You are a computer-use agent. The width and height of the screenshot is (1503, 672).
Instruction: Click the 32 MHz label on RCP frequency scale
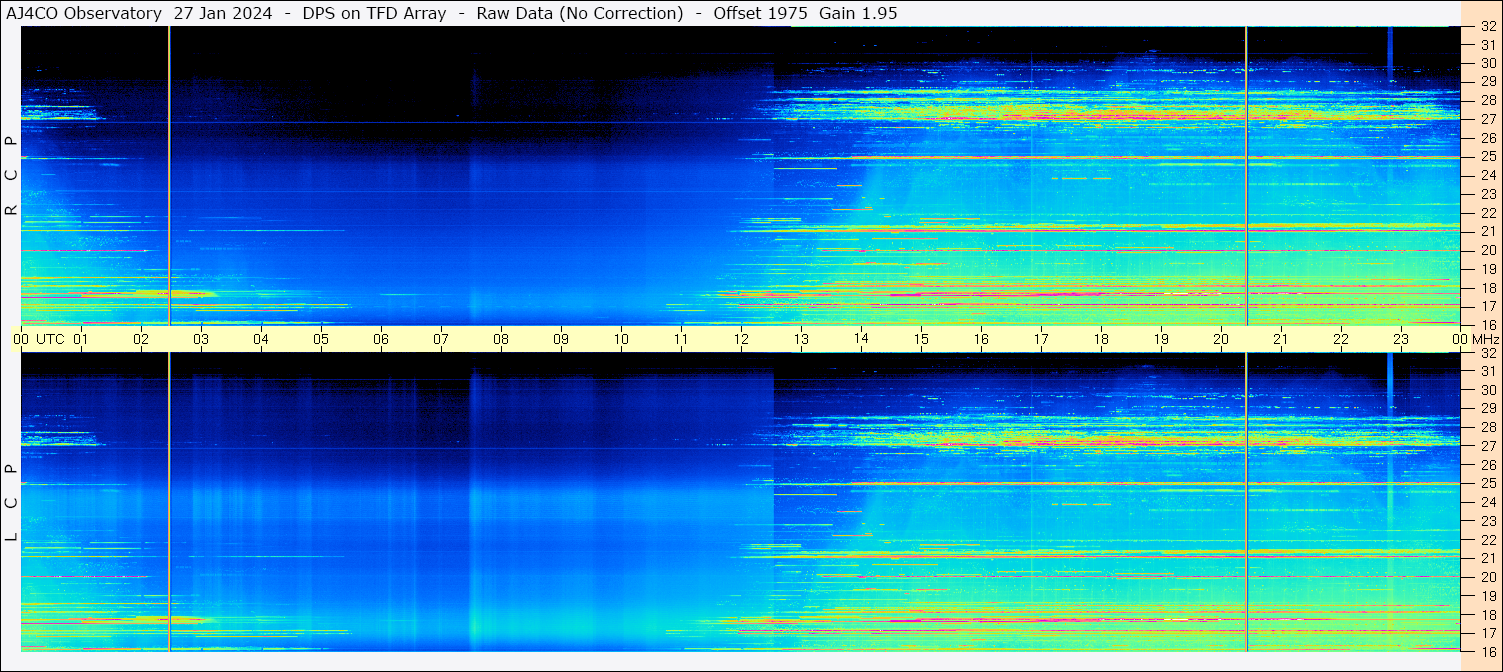tap(1487, 27)
